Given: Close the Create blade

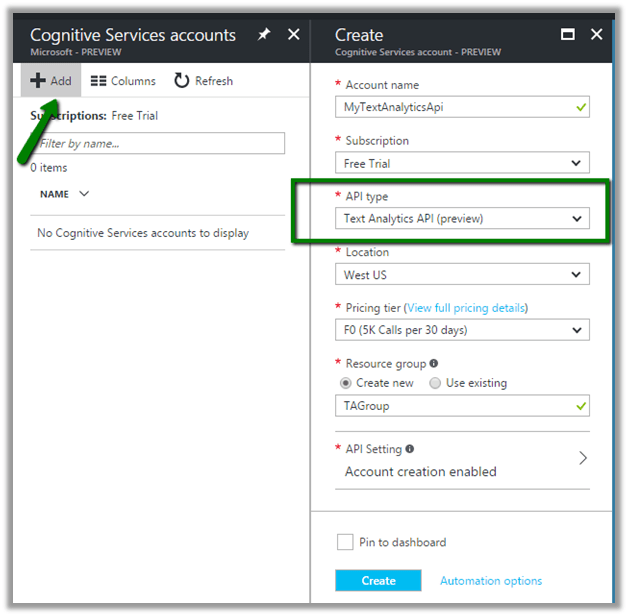Looking at the screenshot, I should [x=597, y=34].
